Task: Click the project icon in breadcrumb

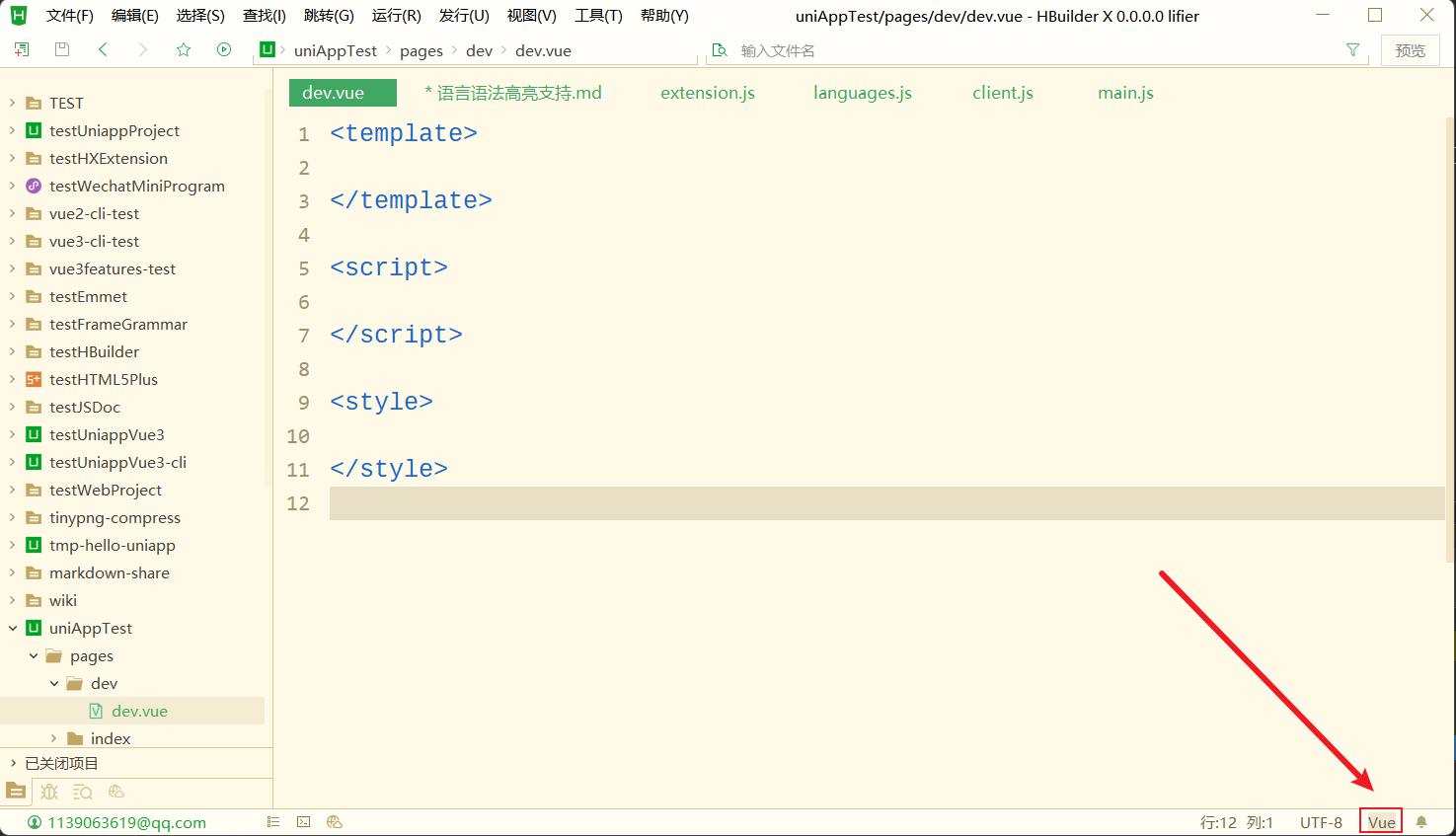Action: 267,49
